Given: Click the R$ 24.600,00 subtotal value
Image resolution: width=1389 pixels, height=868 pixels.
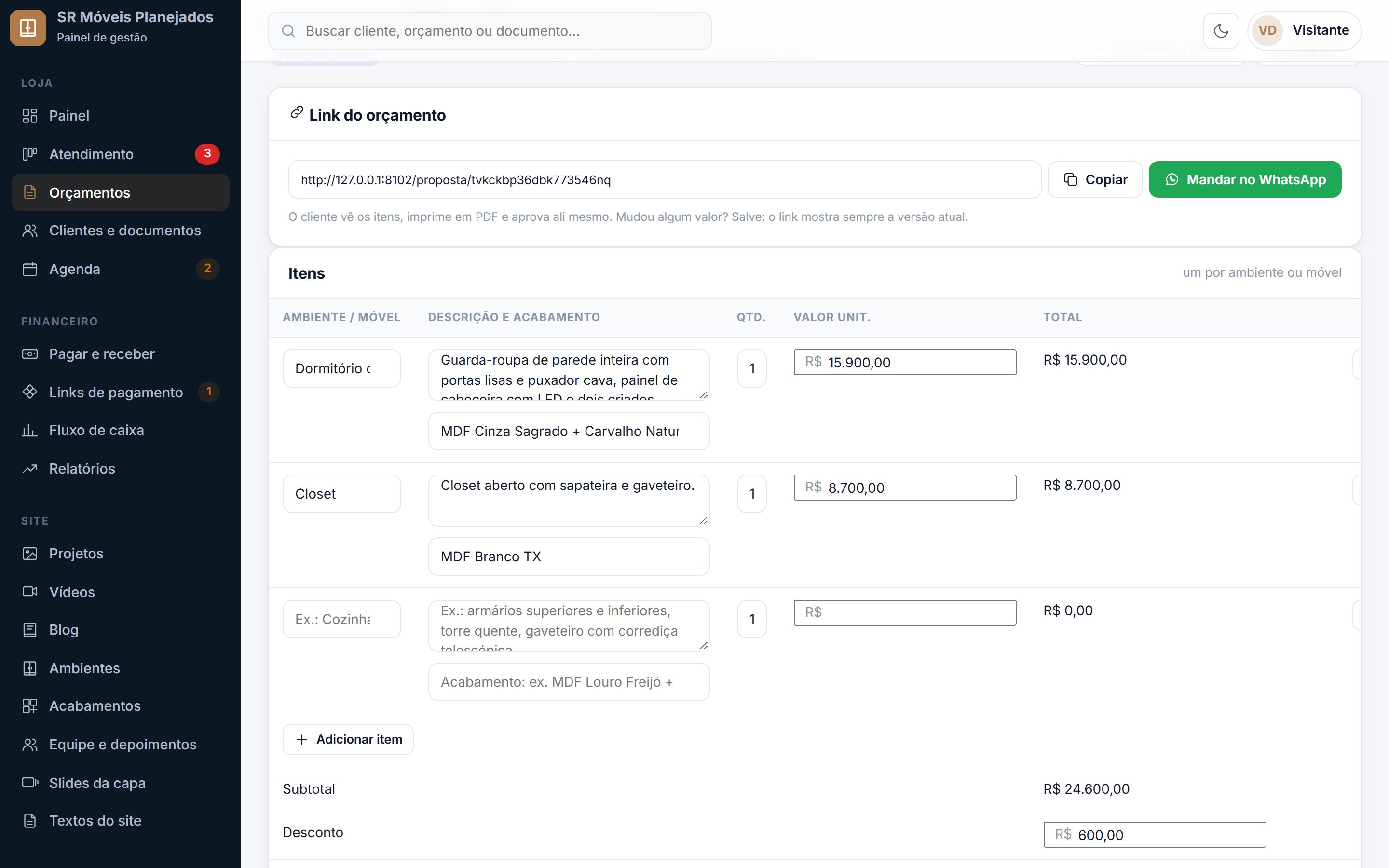Looking at the screenshot, I should click(1086, 789).
